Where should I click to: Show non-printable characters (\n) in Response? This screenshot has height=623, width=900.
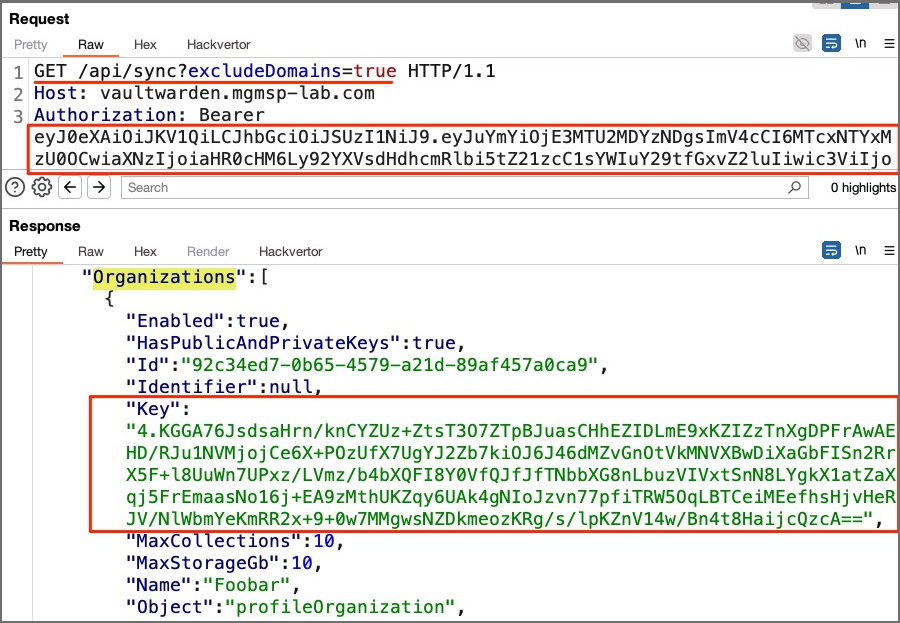tap(860, 250)
